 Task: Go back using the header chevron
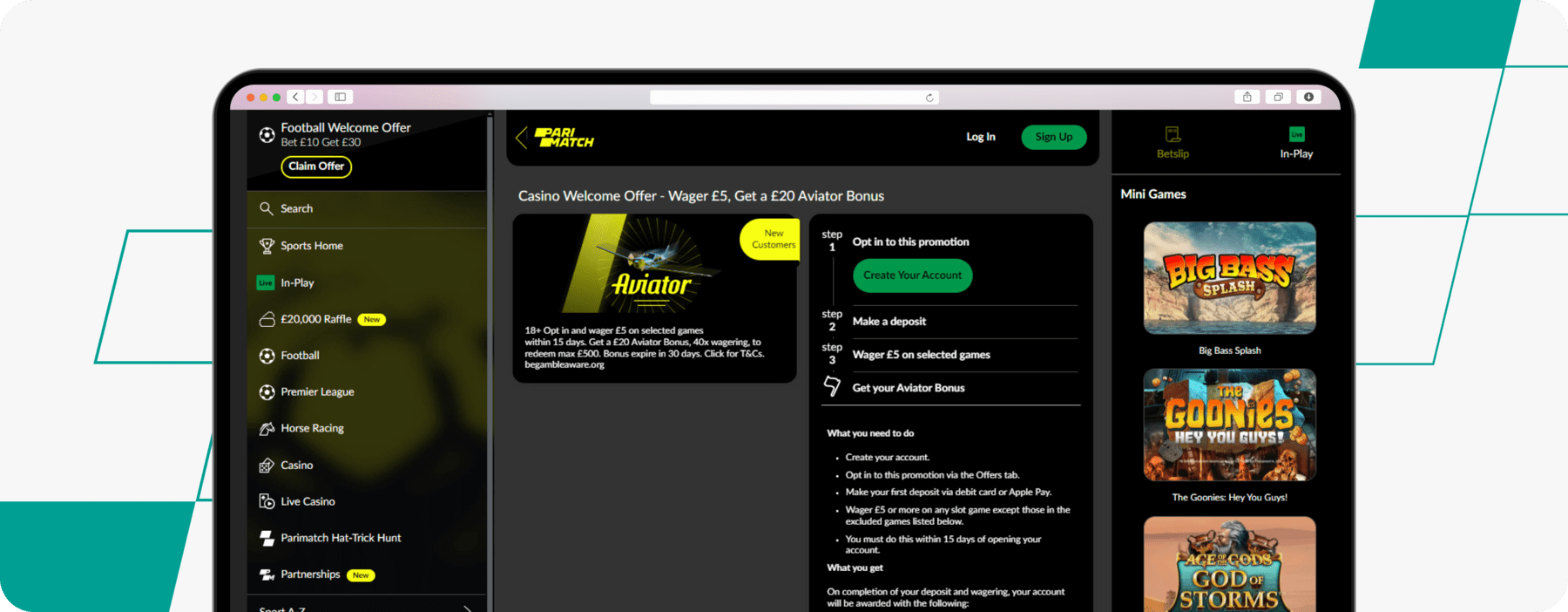pos(521,137)
